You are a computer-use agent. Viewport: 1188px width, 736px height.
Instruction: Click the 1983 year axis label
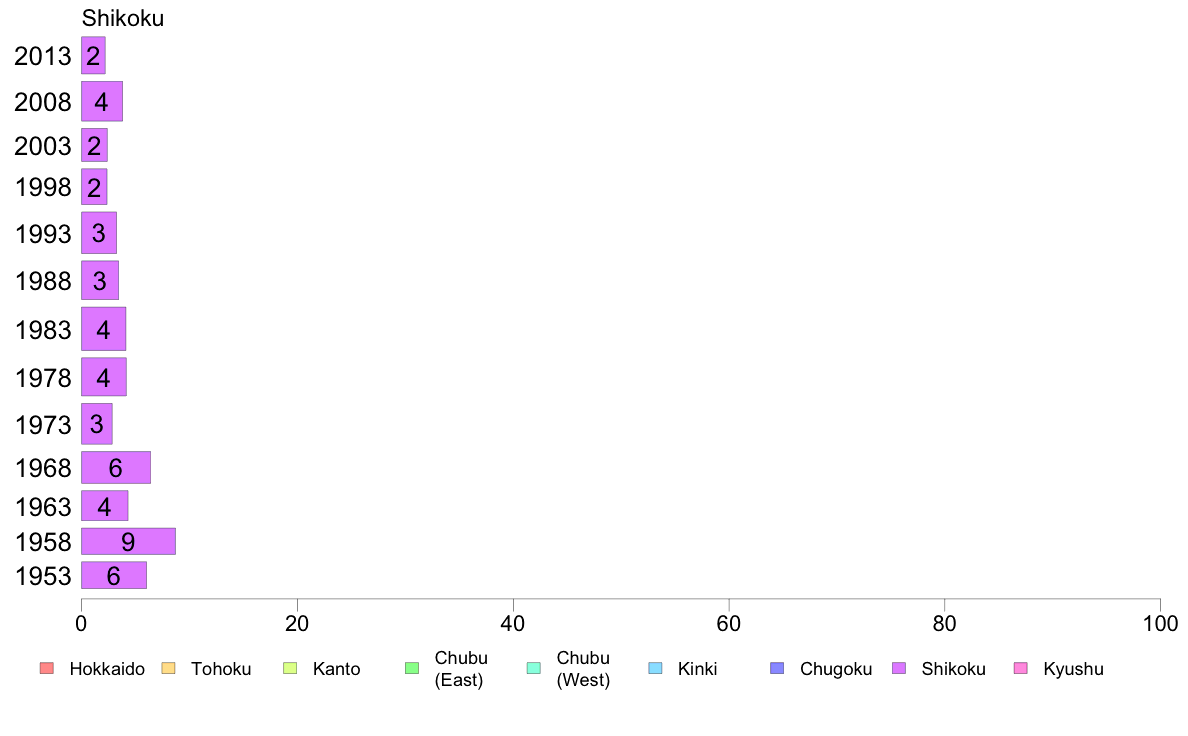43,330
